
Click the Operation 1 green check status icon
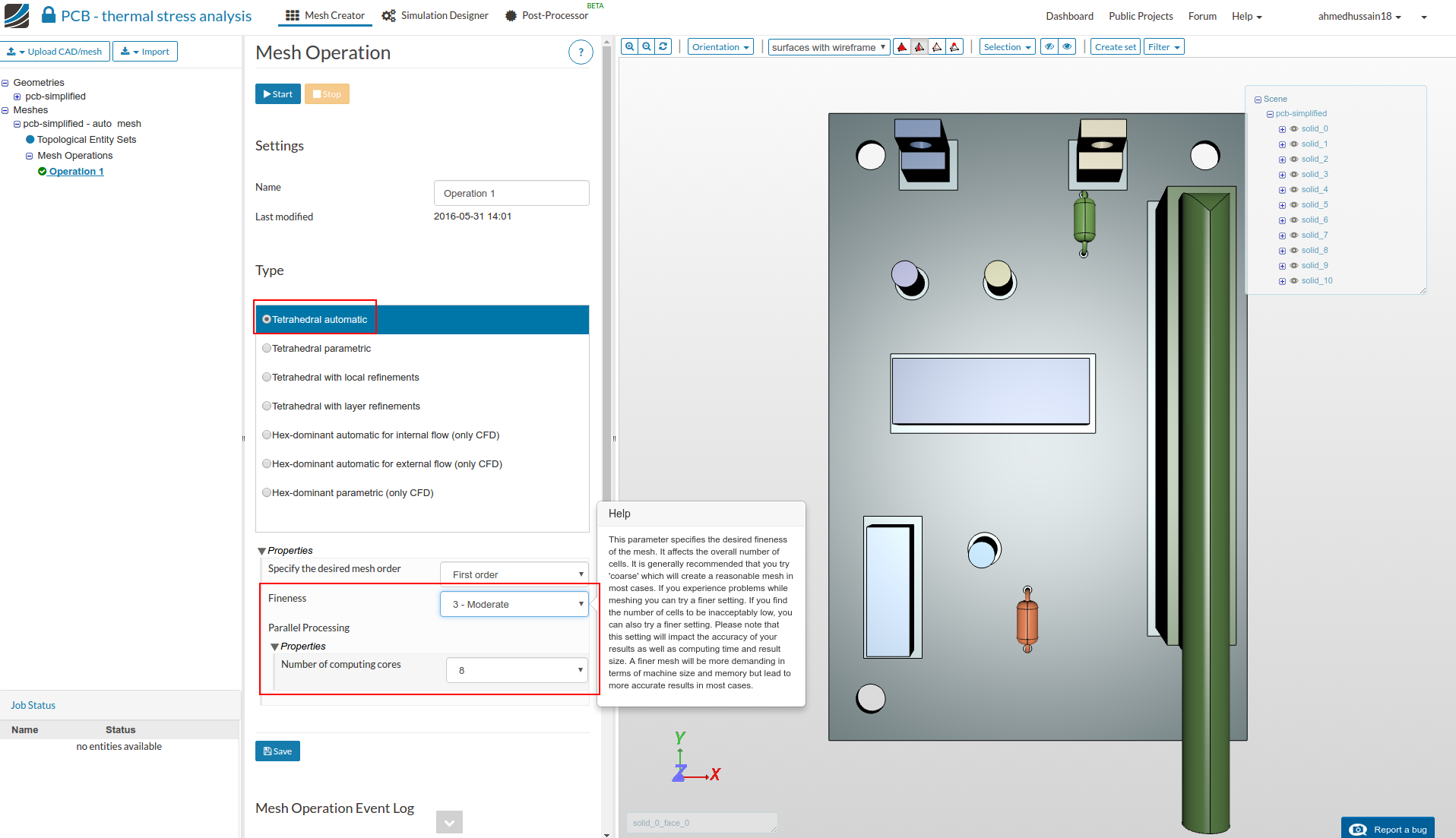(x=43, y=172)
